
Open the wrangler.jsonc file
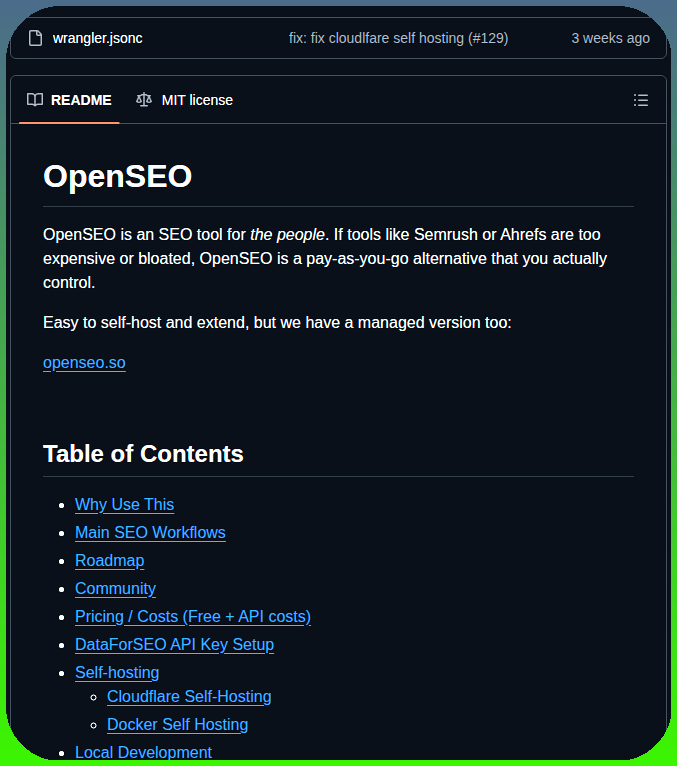coord(97,38)
